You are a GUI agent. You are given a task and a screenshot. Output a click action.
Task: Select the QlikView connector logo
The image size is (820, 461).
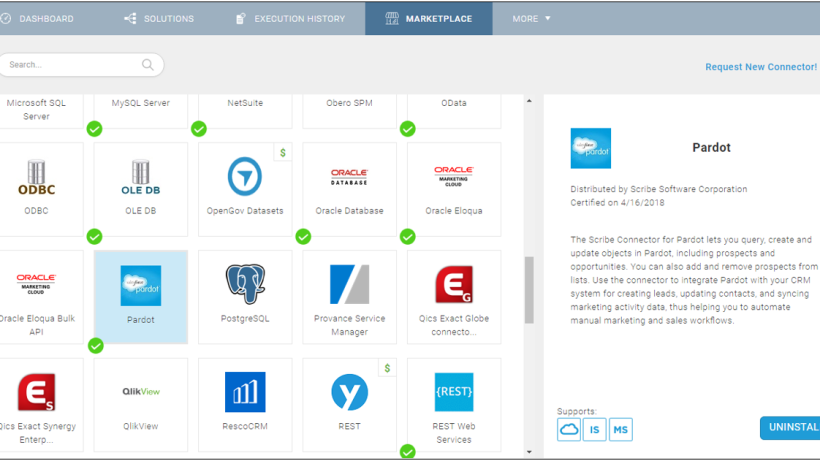tap(141, 391)
